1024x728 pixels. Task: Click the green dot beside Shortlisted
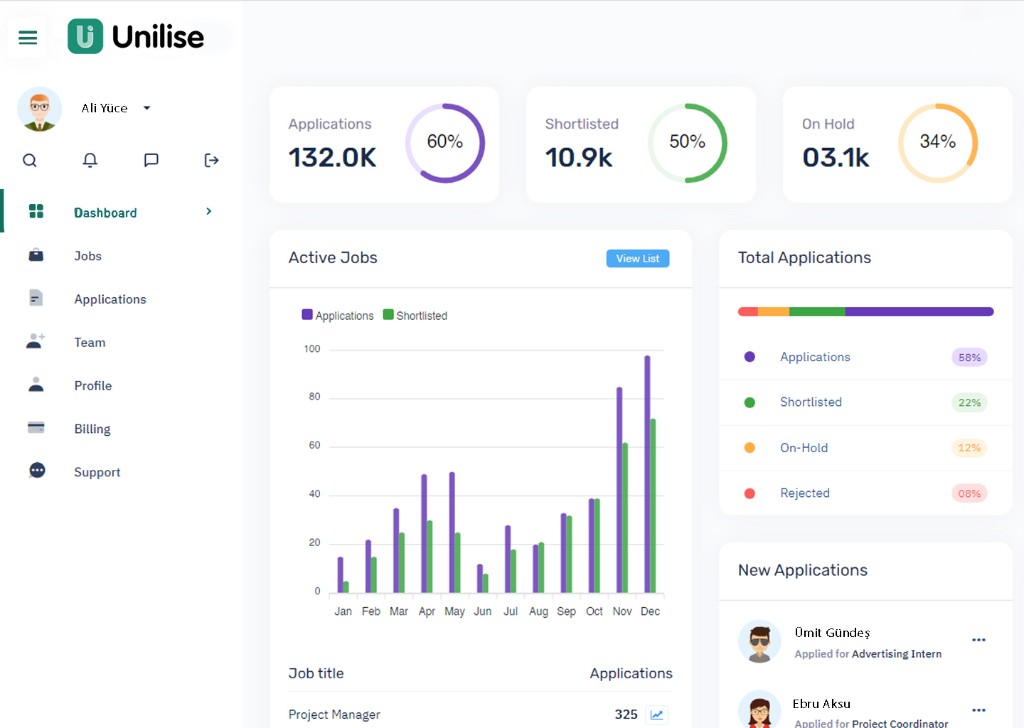pyautogui.click(x=750, y=402)
